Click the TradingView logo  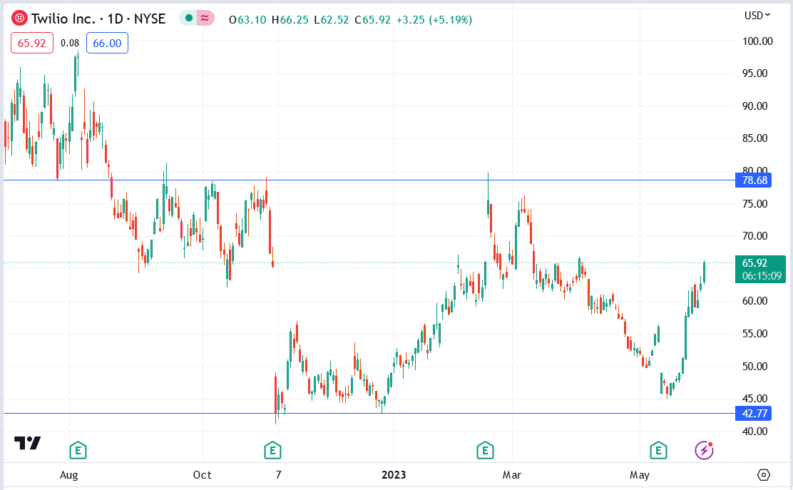tap(27, 443)
